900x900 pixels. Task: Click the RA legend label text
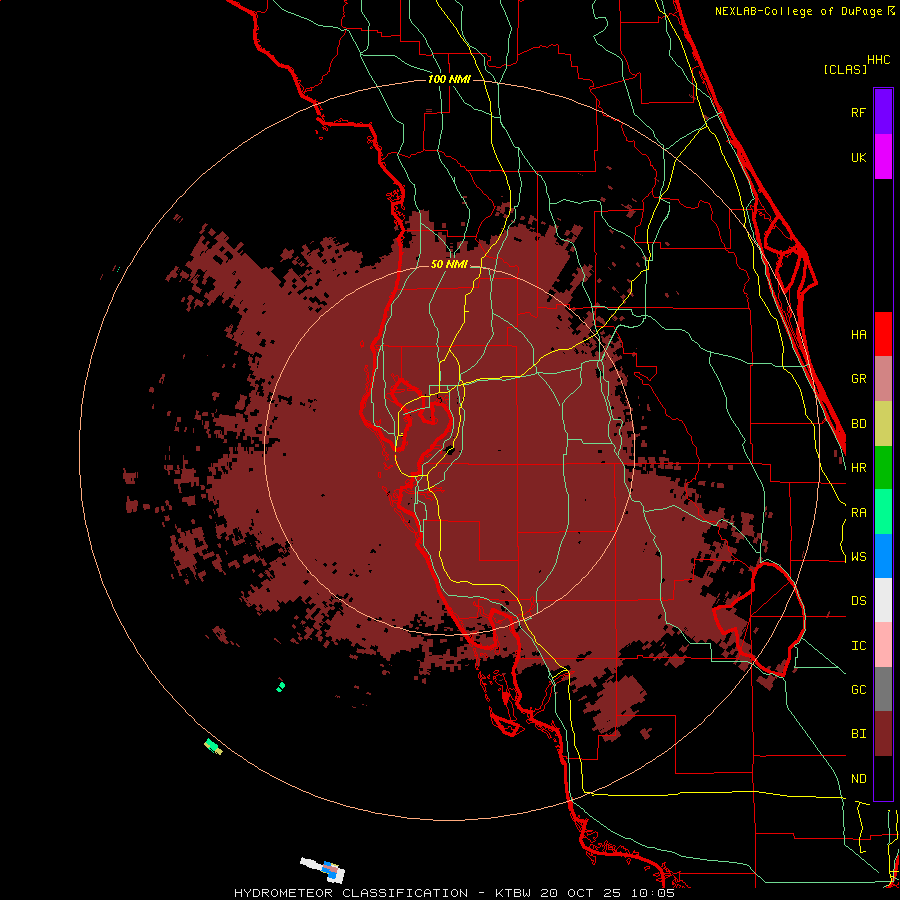coord(858,513)
